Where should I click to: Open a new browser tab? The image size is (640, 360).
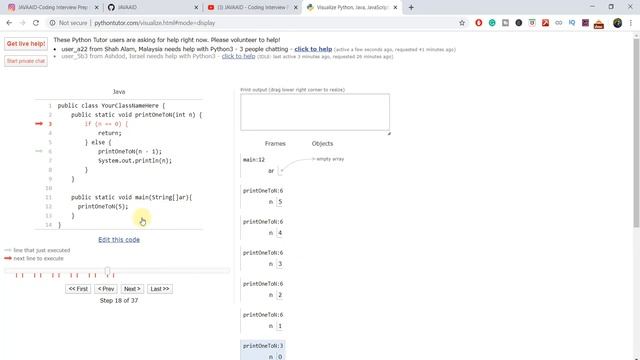point(411,7)
